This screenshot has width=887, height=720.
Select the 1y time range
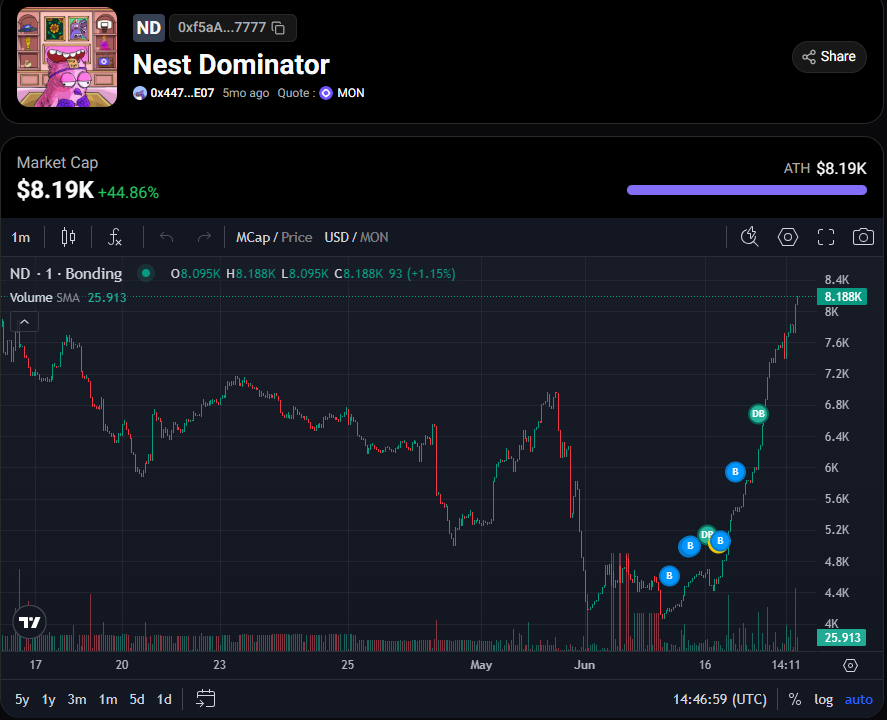pyautogui.click(x=49, y=700)
